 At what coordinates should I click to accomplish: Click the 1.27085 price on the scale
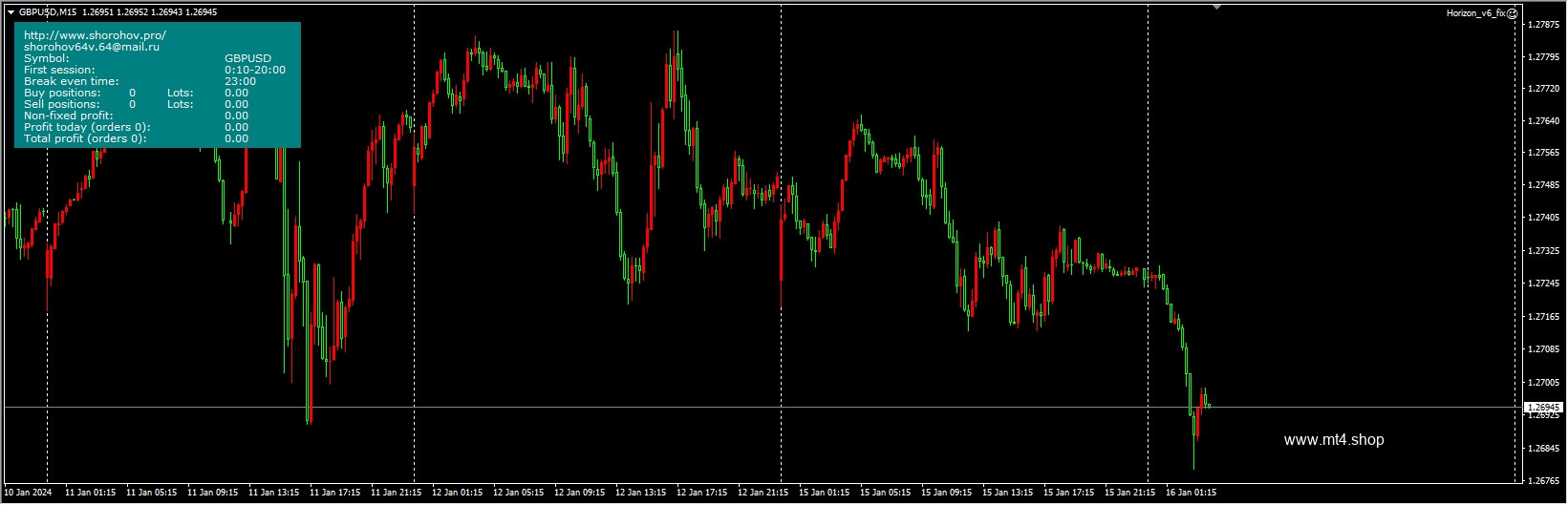tap(1544, 349)
